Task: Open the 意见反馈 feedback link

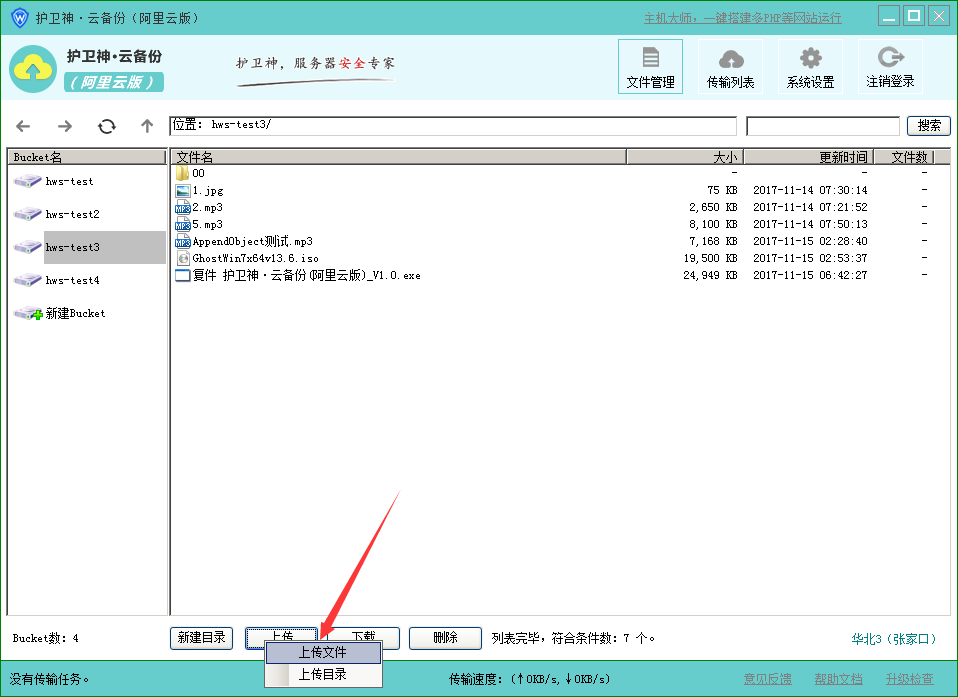Action: click(x=767, y=679)
